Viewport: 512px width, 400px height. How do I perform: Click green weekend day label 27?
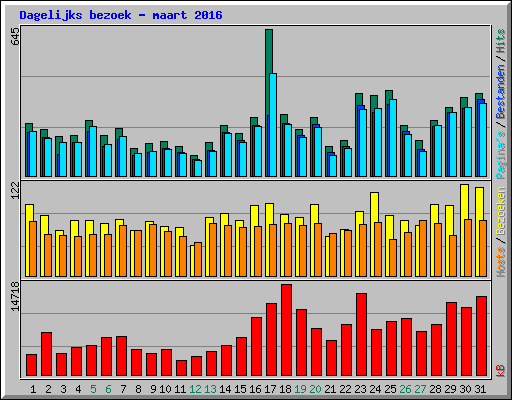pos(420,389)
